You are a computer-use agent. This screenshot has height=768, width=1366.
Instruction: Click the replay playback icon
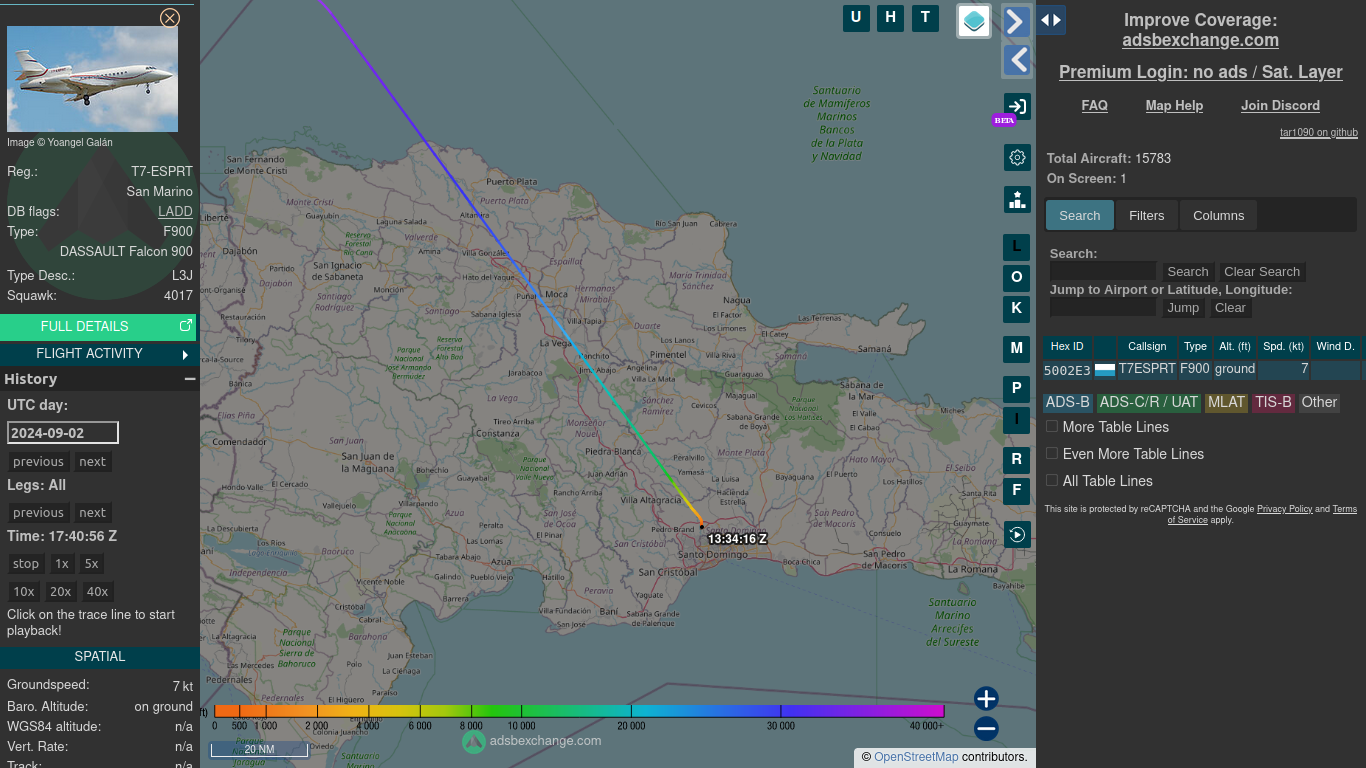point(1017,534)
